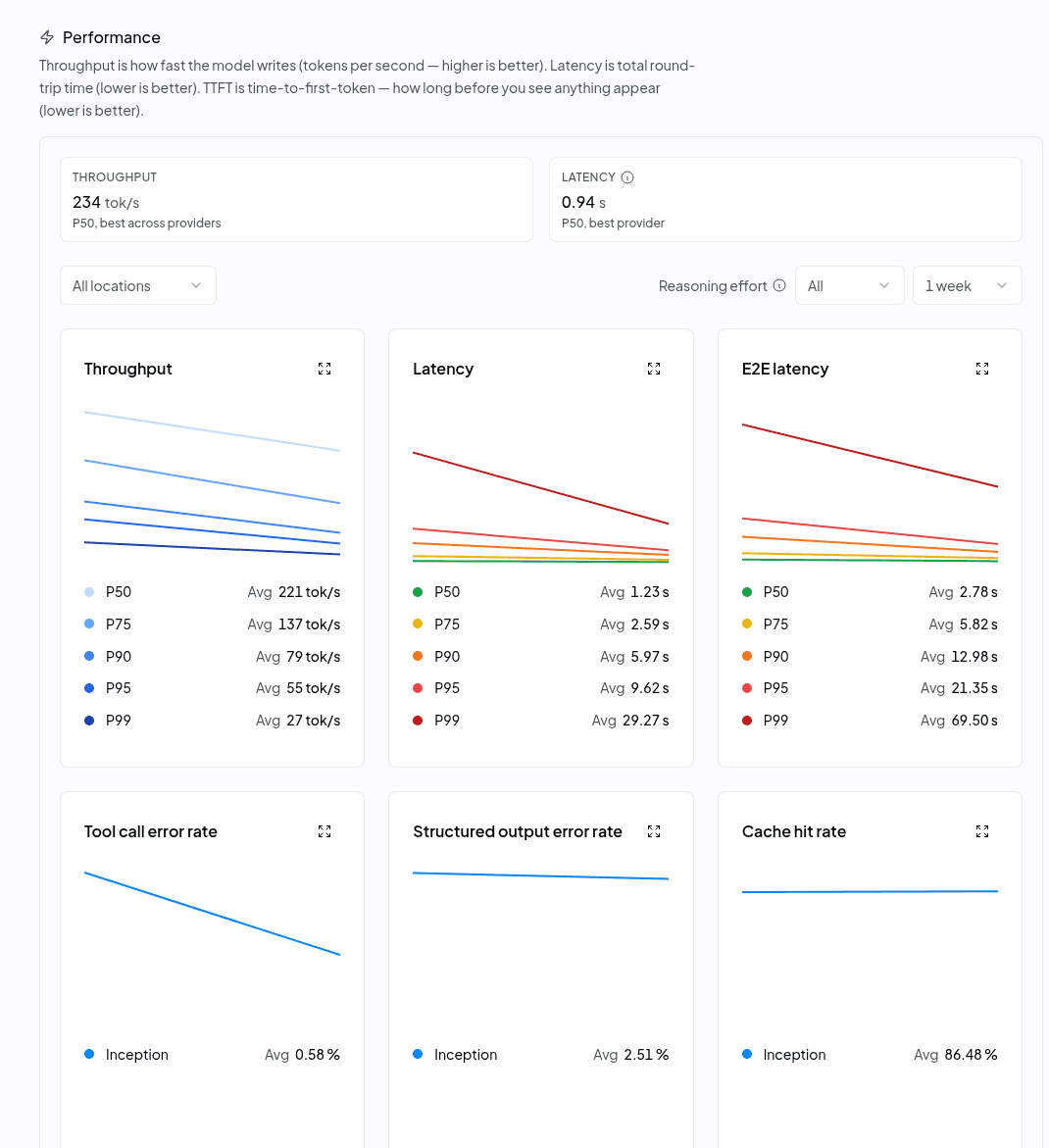1049x1148 pixels.
Task: Click the Tool call error rate title
Action: (x=151, y=831)
